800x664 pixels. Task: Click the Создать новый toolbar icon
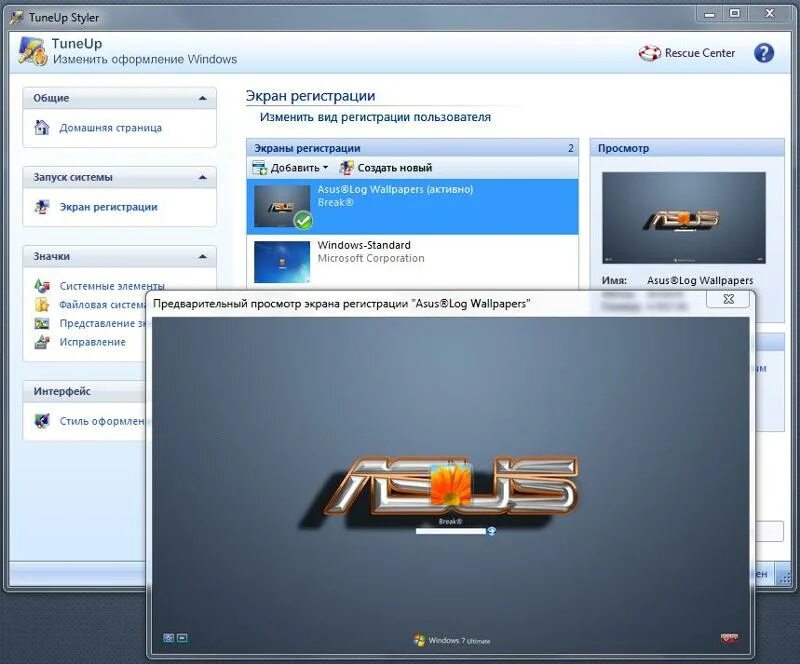[346, 167]
